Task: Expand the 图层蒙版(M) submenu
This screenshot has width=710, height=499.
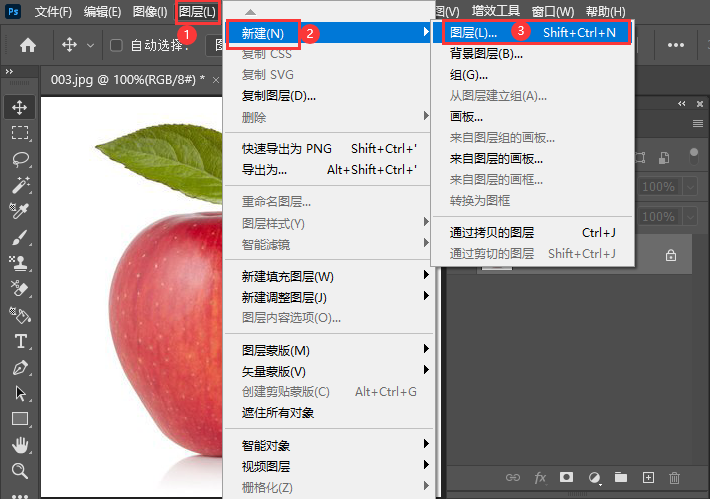Action: pyautogui.click(x=426, y=349)
